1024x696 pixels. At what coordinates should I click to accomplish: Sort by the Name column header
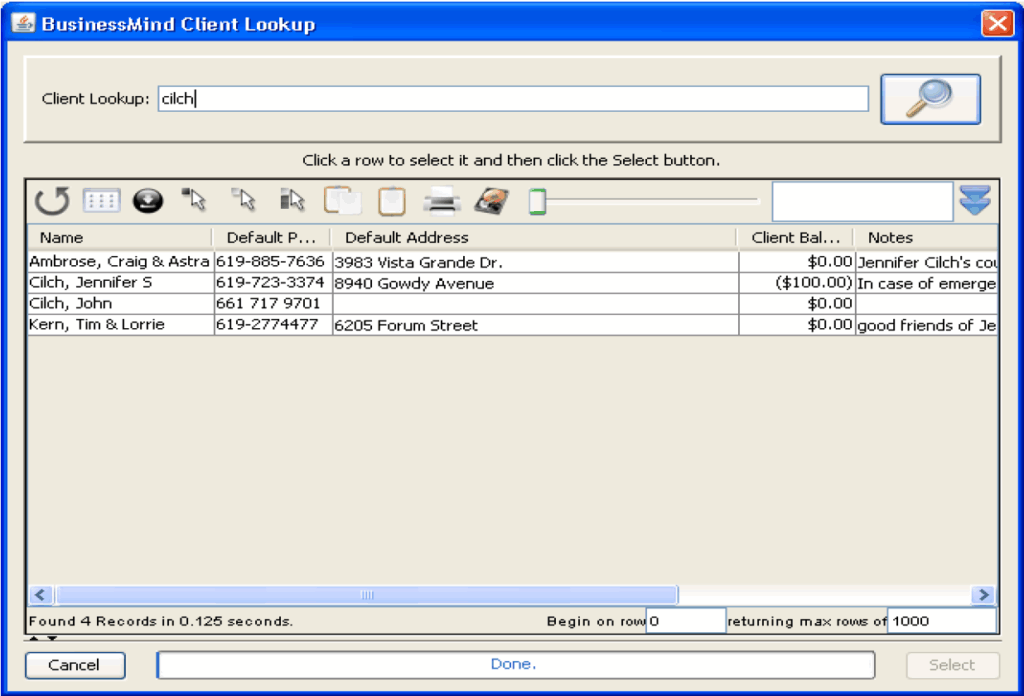click(120, 238)
